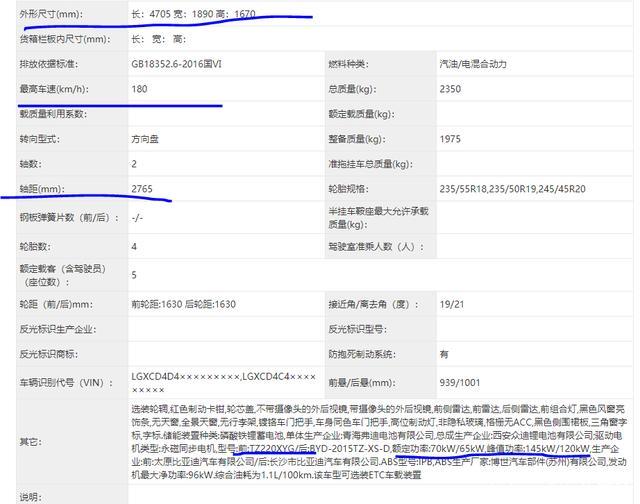Click the 额定载质量(kg) label
The width and height of the screenshot is (640, 504).
pos(361,114)
